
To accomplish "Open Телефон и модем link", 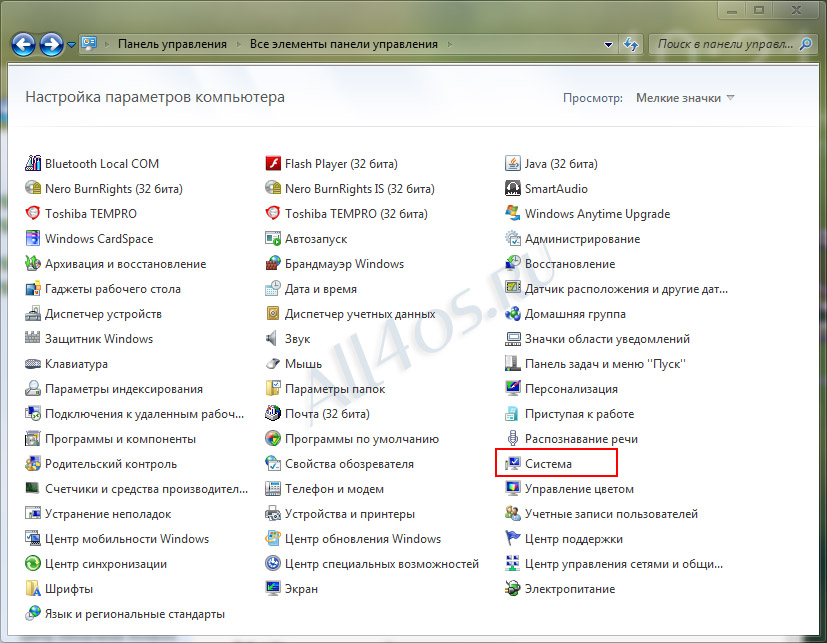I will coord(334,489).
